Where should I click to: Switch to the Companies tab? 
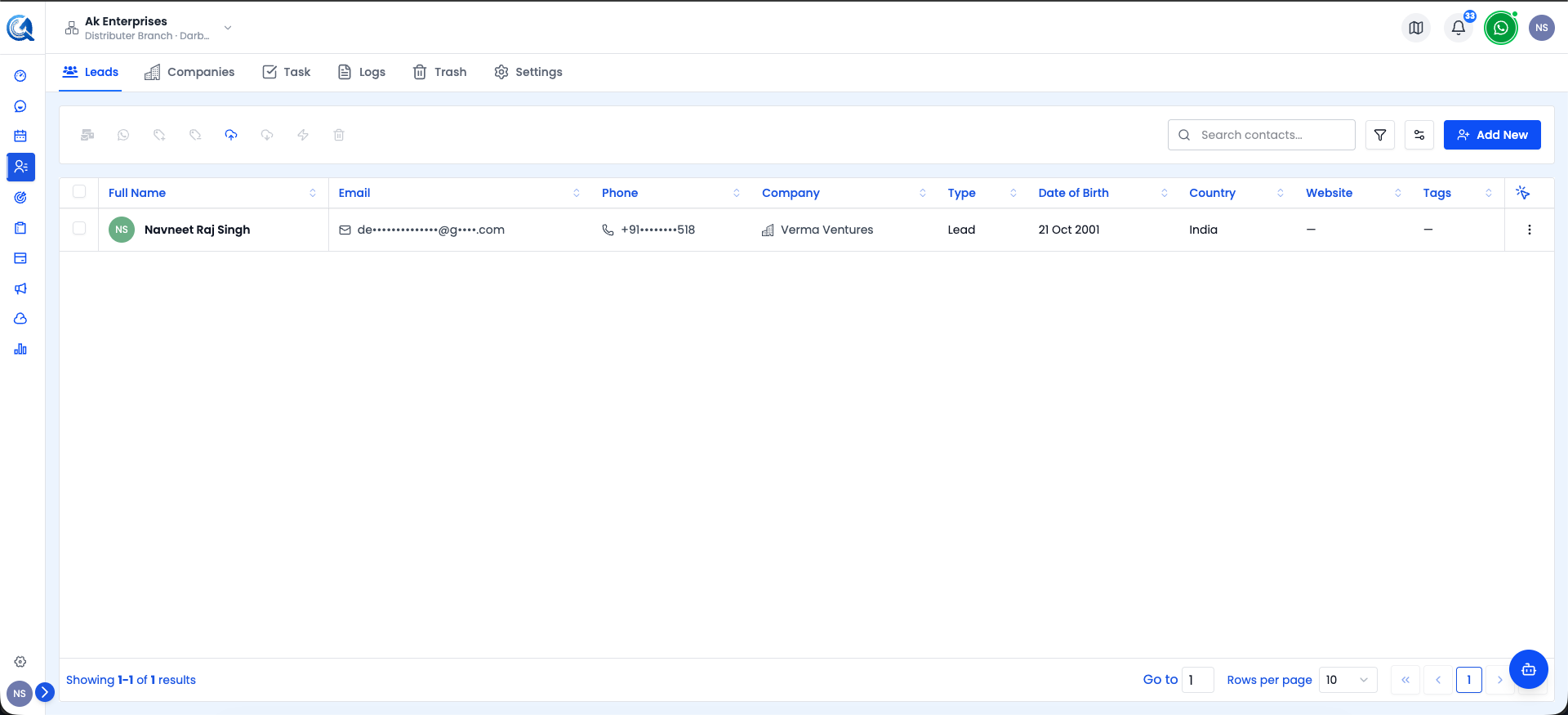click(x=189, y=72)
